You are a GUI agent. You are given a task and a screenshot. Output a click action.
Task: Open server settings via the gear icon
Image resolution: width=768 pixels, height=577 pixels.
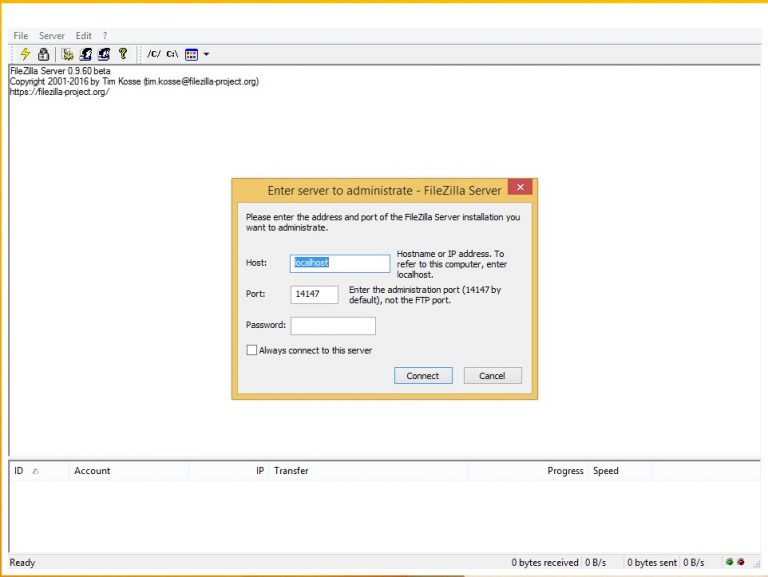68,54
